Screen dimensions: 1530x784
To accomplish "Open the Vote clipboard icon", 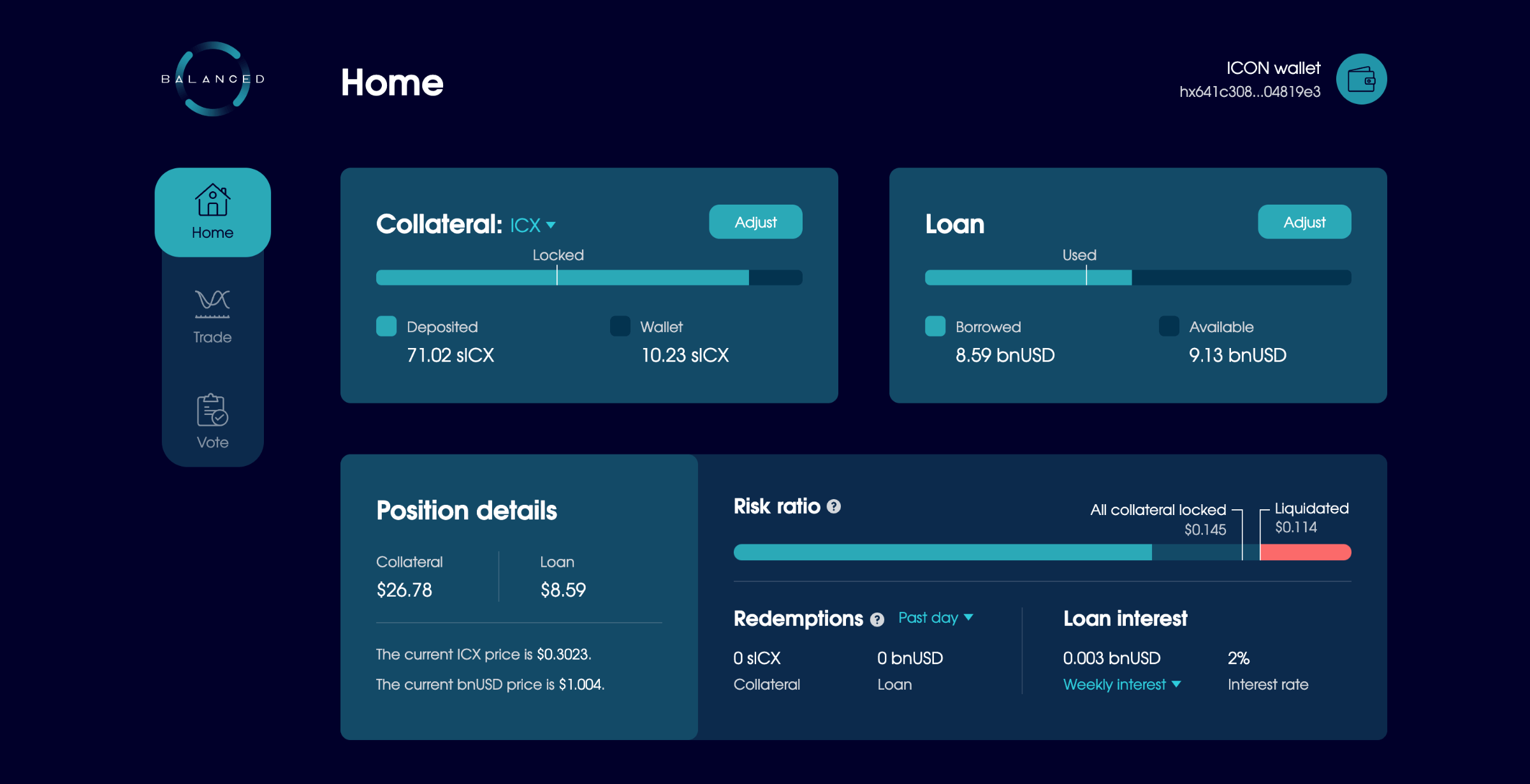I will (212, 410).
